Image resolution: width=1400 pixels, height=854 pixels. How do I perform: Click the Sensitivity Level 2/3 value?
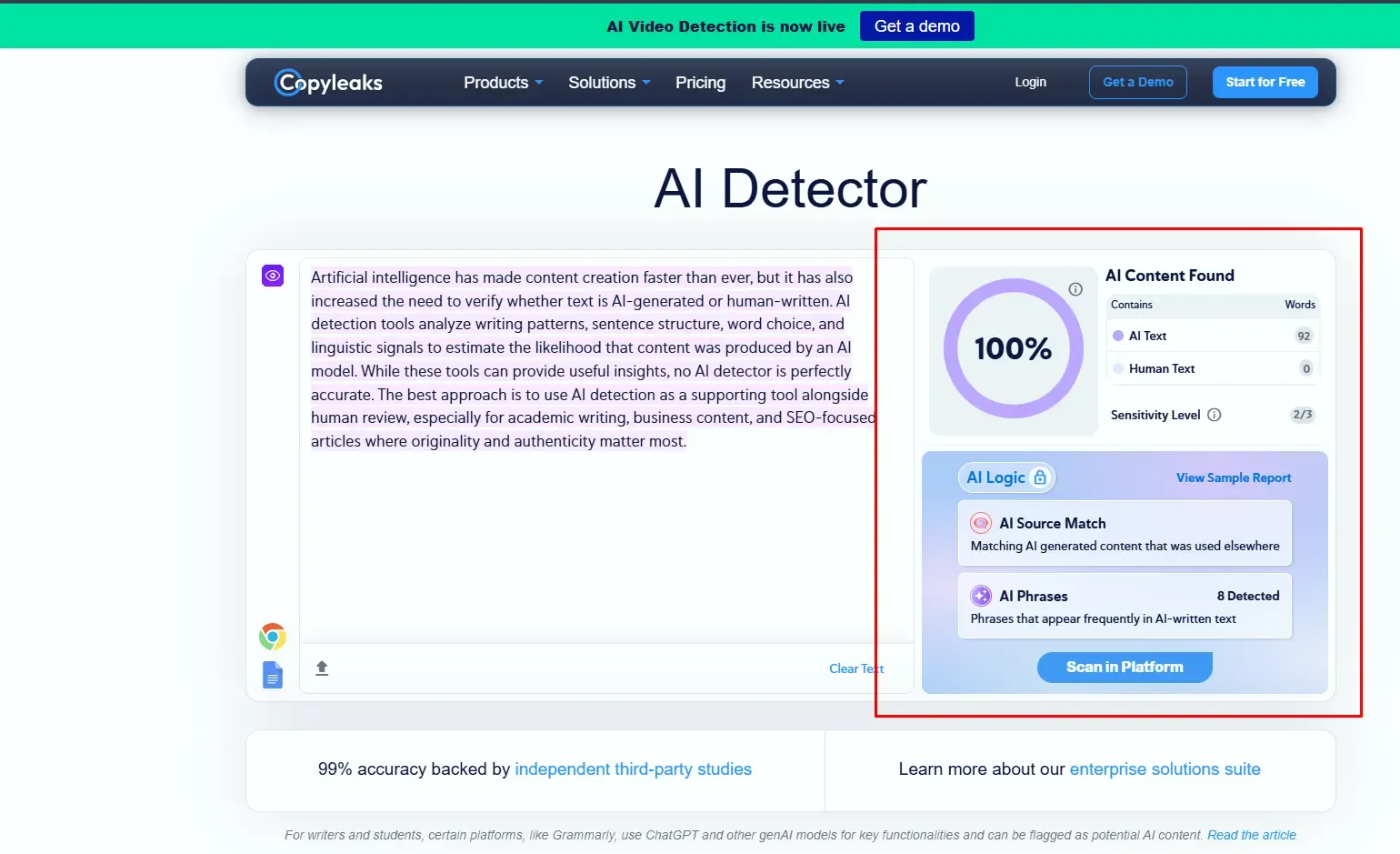(x=1303, y=415)
